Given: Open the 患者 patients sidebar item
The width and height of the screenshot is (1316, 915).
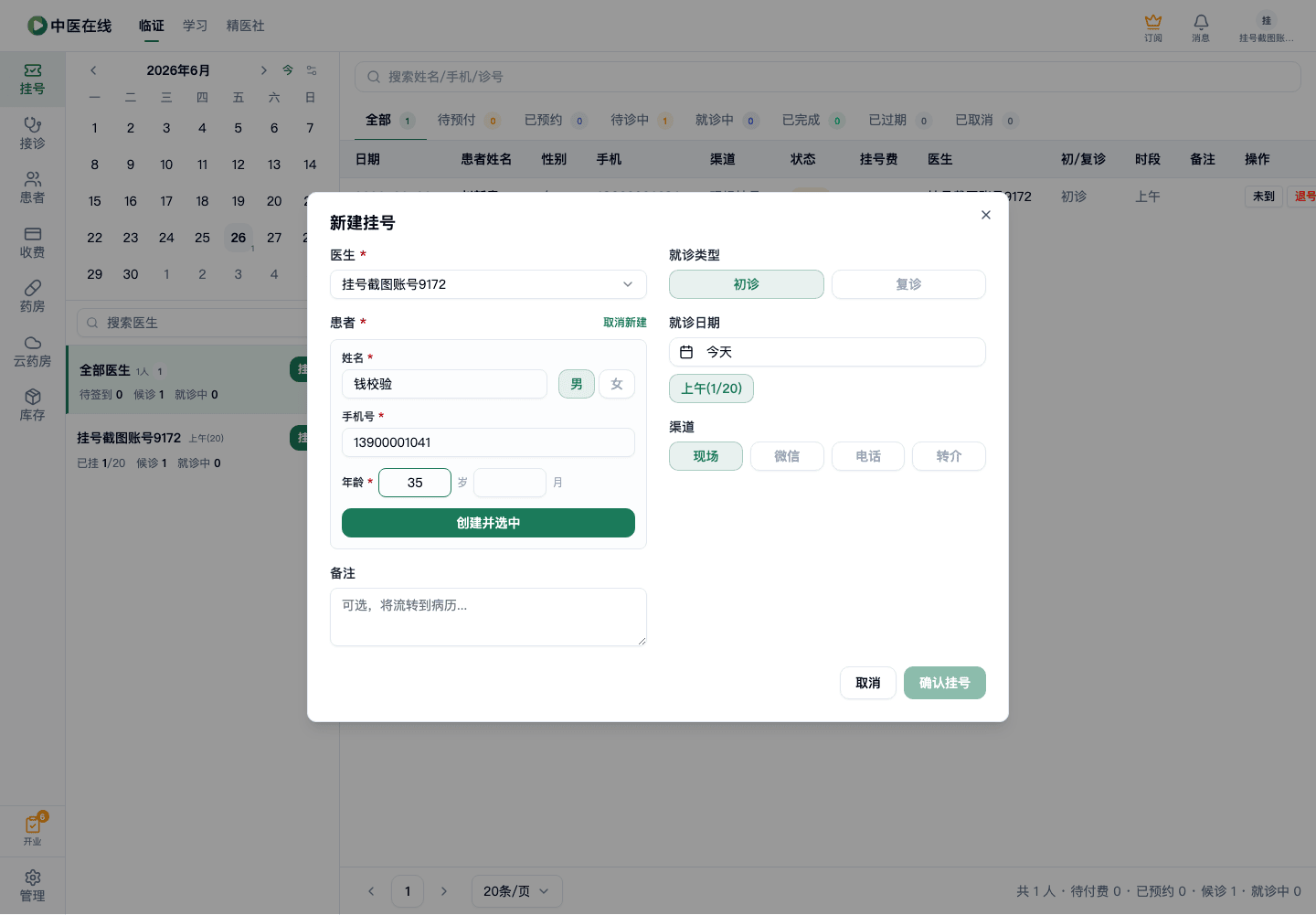Looking at the screenshot, I should 32,187.
